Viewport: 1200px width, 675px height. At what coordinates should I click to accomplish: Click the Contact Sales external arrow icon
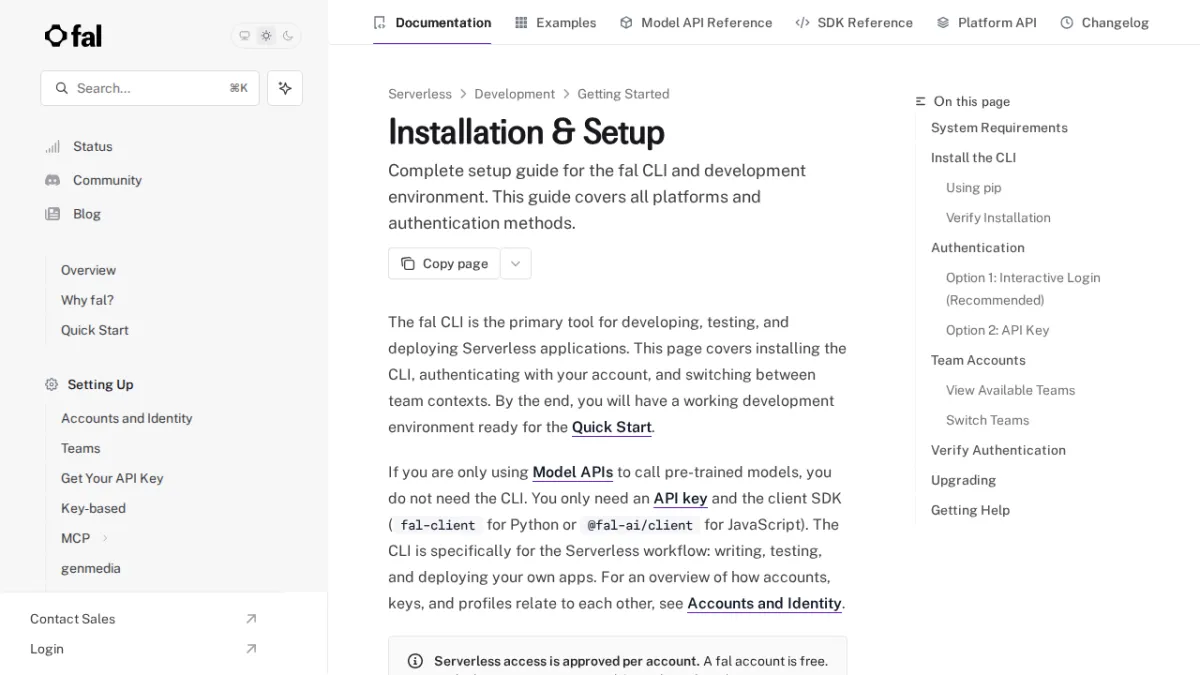[251, 619]
